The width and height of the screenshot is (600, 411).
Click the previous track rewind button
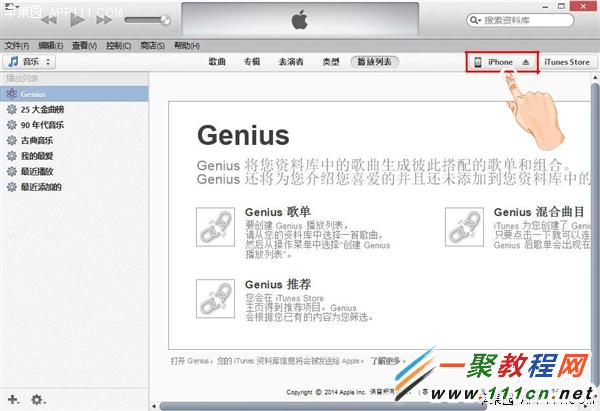point(49,20)
